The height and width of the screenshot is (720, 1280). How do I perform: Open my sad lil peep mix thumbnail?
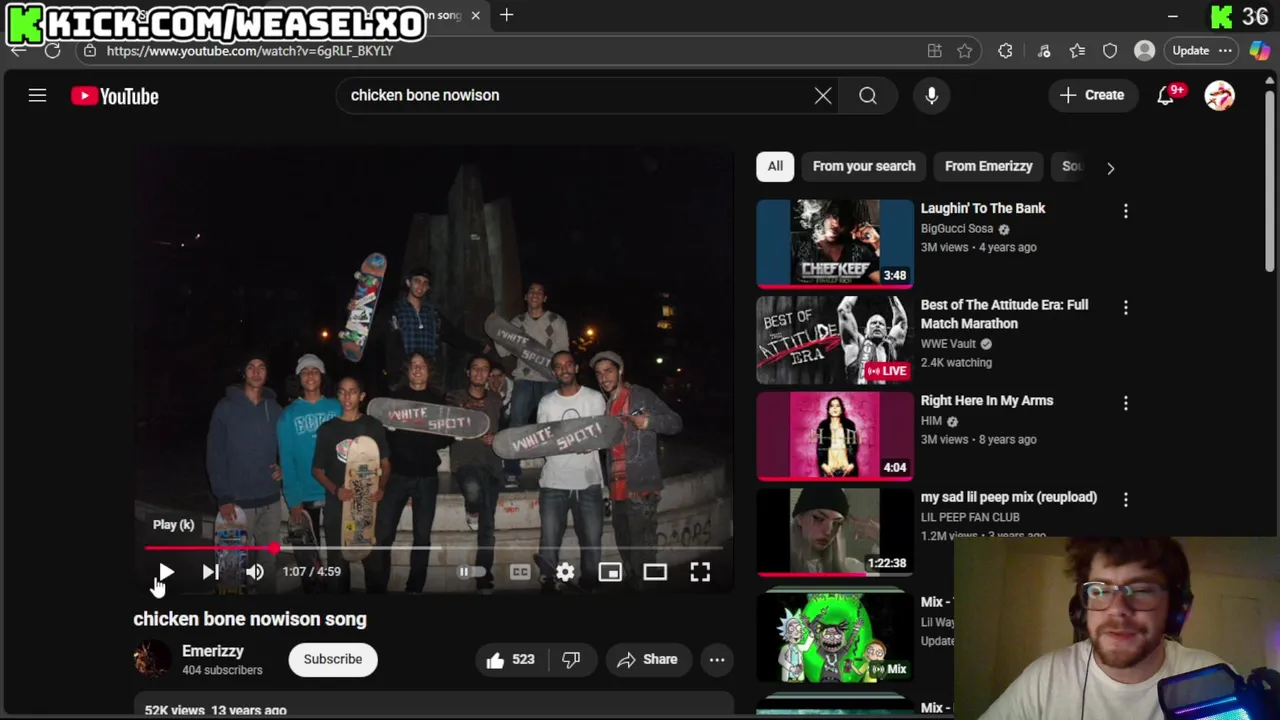(835, 532)
